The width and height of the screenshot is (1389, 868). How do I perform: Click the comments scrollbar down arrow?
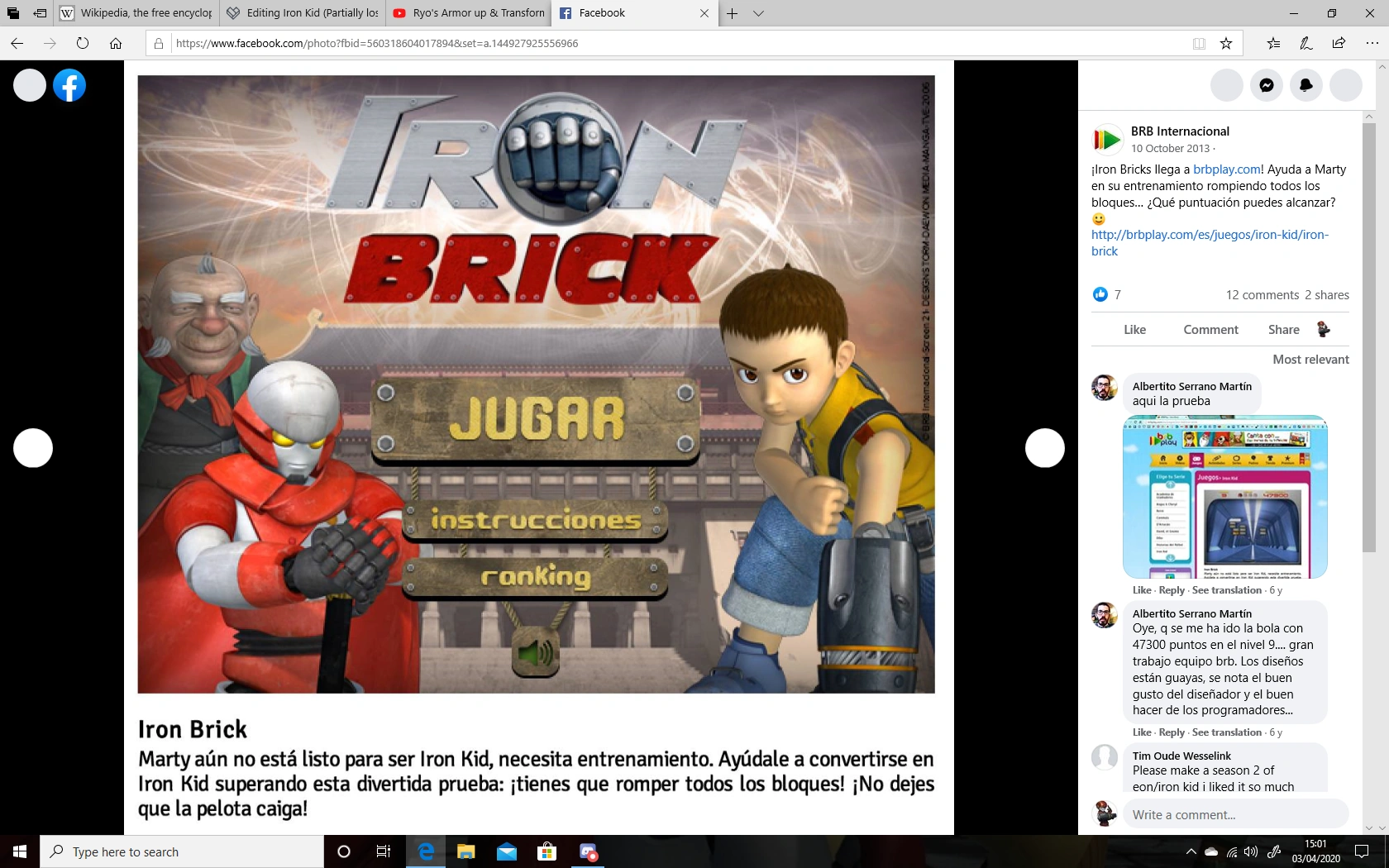[x=1369, y=827]
